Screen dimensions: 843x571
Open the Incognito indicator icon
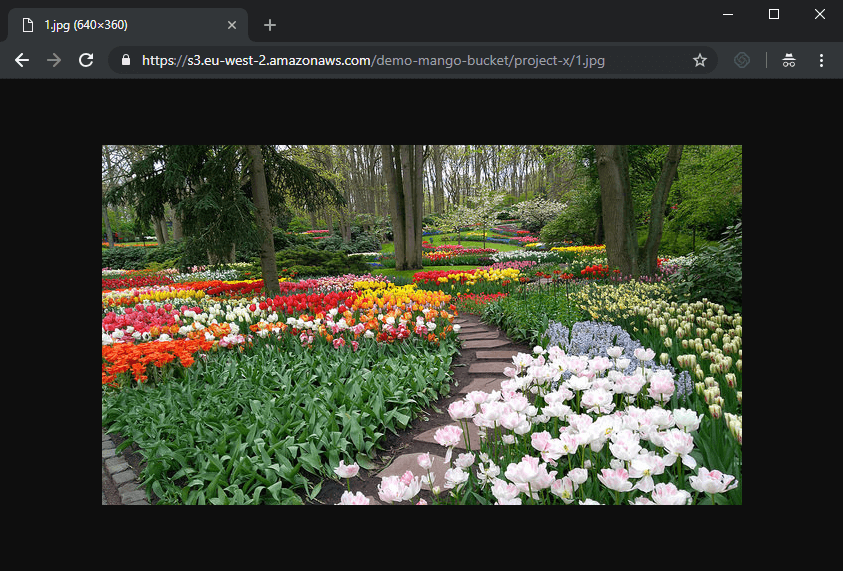pos(789,60)
